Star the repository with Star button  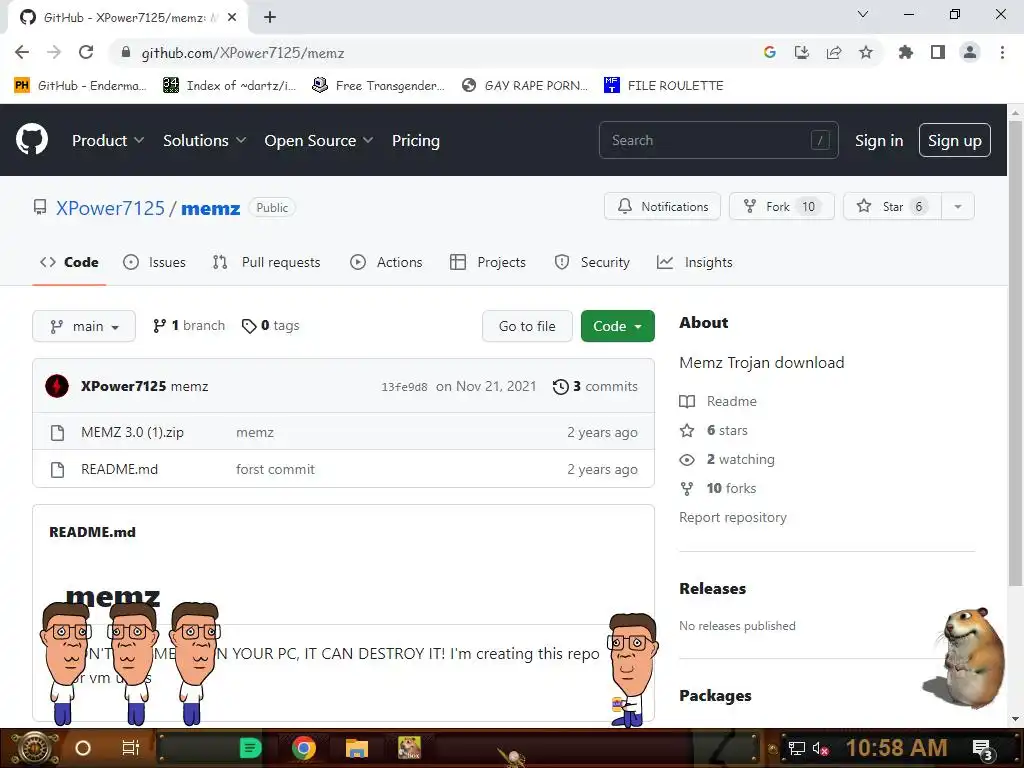892,206
